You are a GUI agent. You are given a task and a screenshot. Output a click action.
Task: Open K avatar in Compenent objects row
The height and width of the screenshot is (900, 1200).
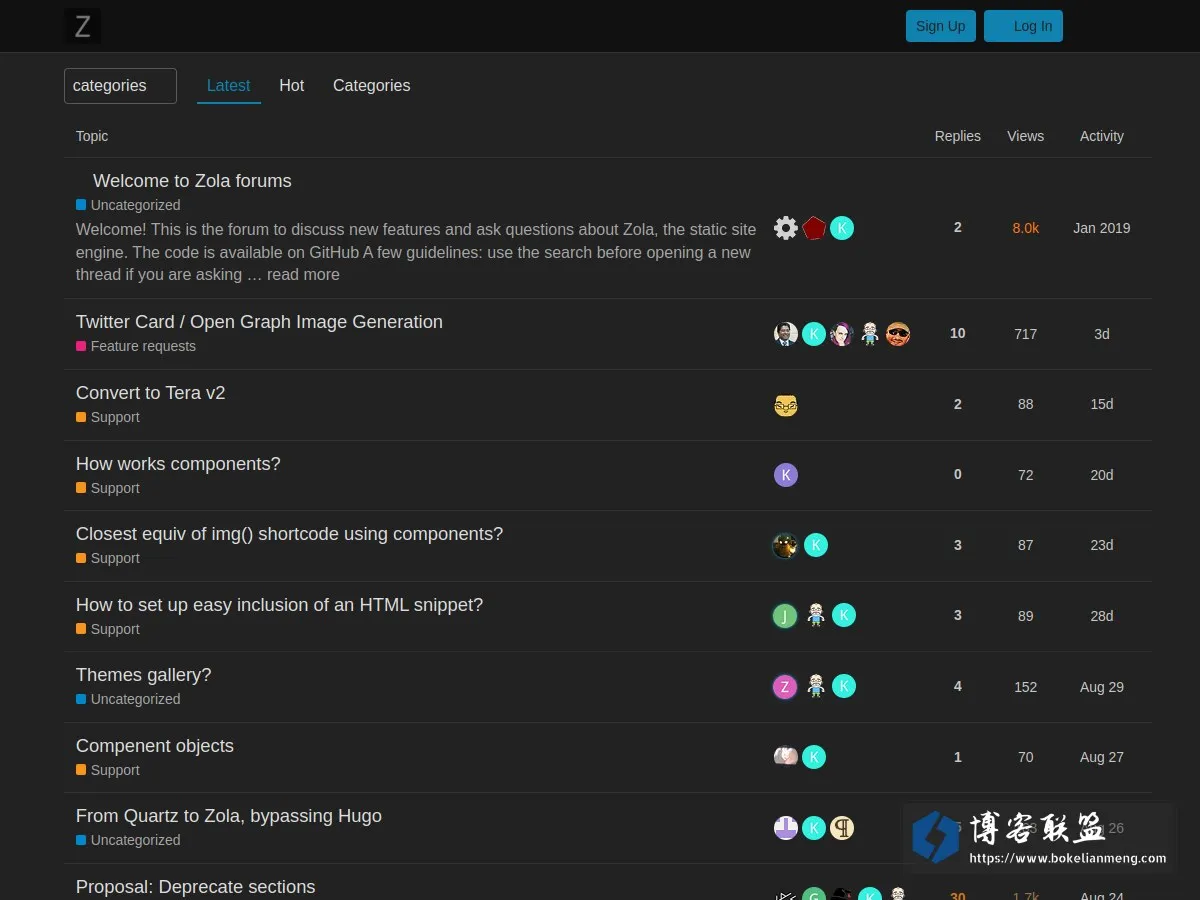click(814, 757)
